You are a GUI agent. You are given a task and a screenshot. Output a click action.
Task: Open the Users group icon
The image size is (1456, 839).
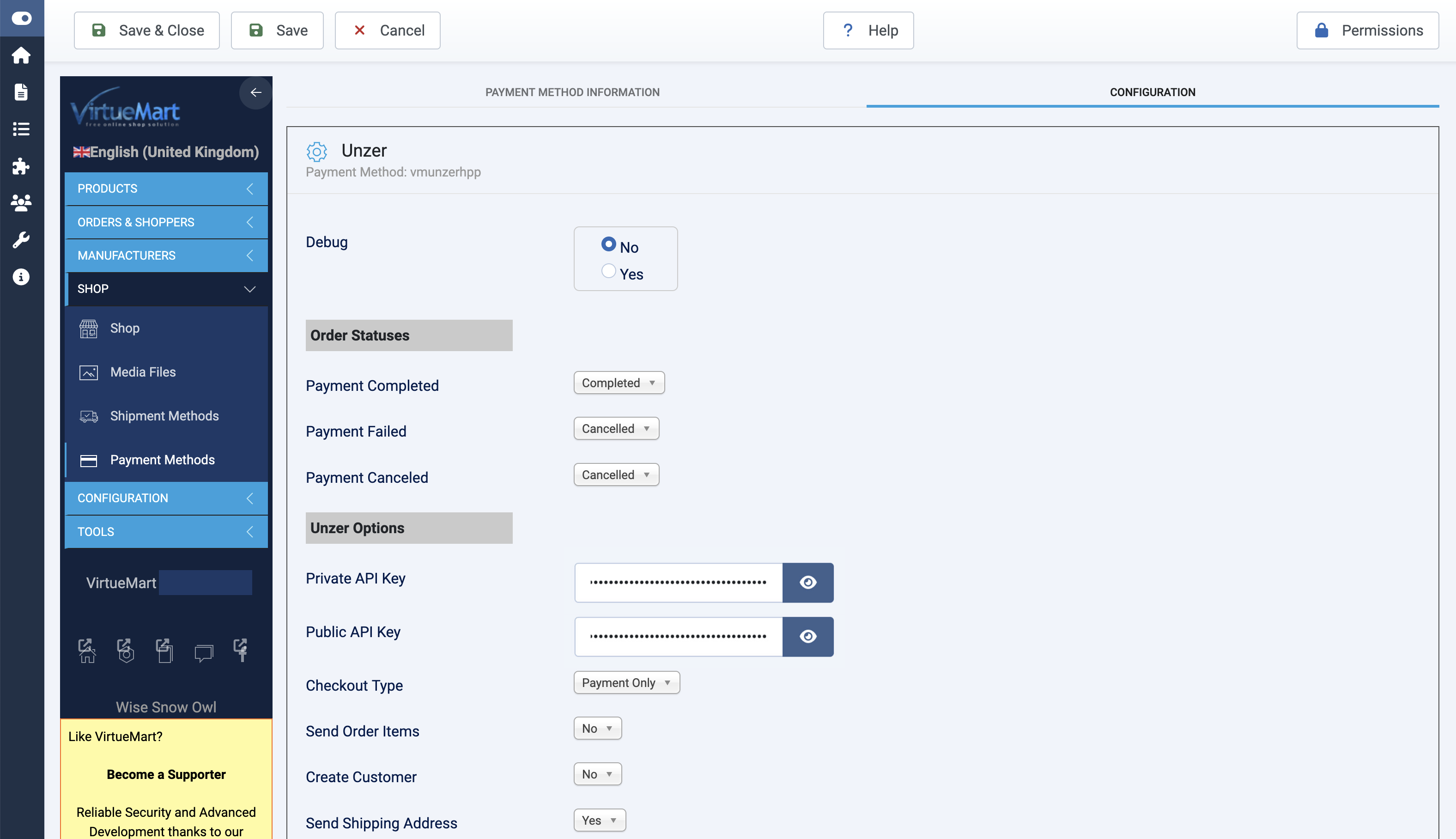point(21,203)
